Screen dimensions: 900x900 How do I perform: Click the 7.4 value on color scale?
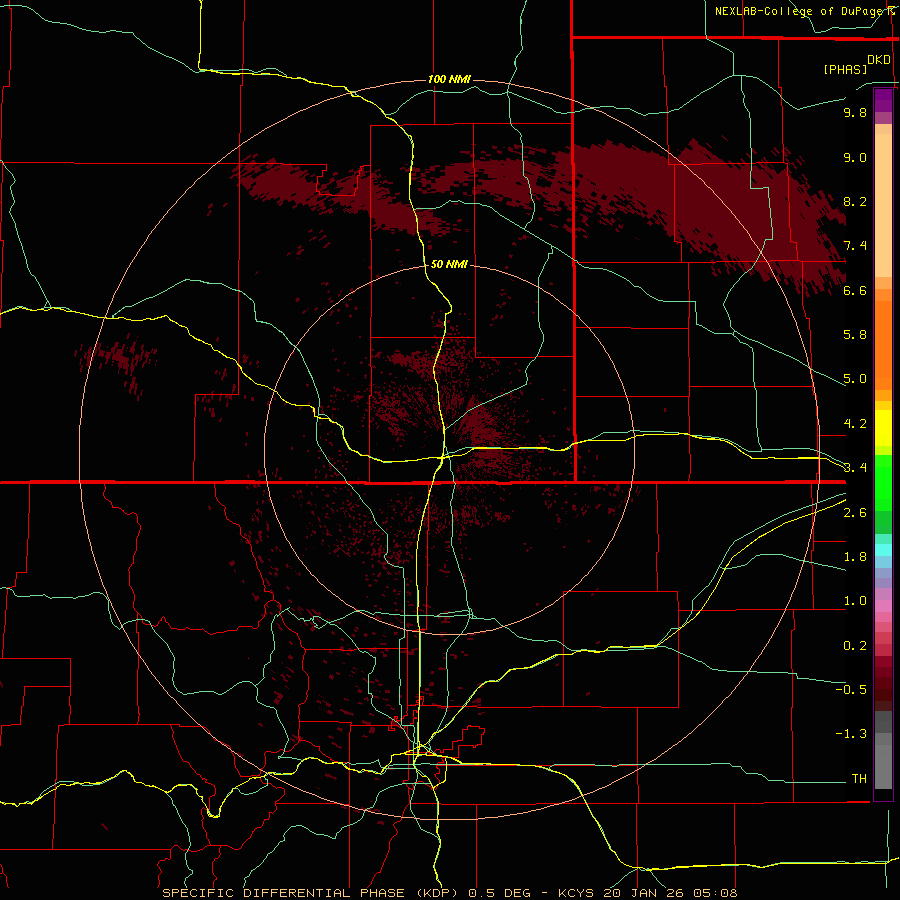[x=855, y=246]
